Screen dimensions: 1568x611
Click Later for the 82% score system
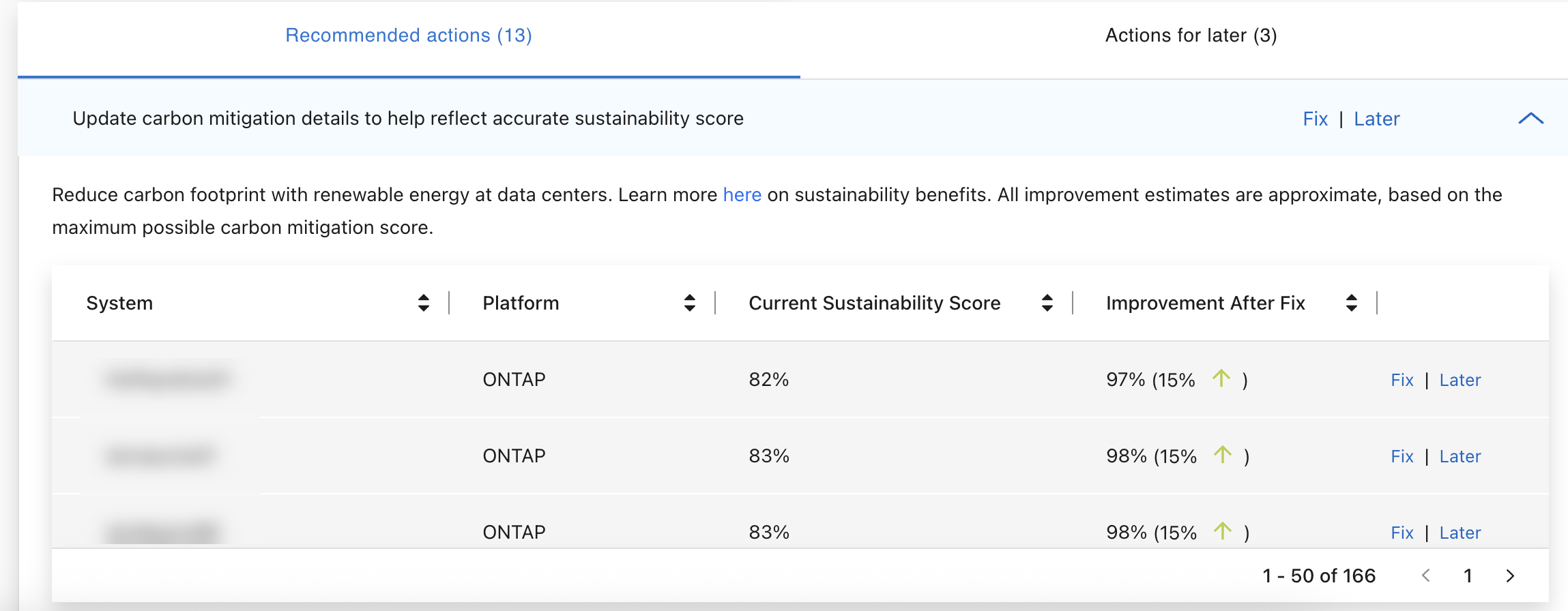coord(1460,381)
